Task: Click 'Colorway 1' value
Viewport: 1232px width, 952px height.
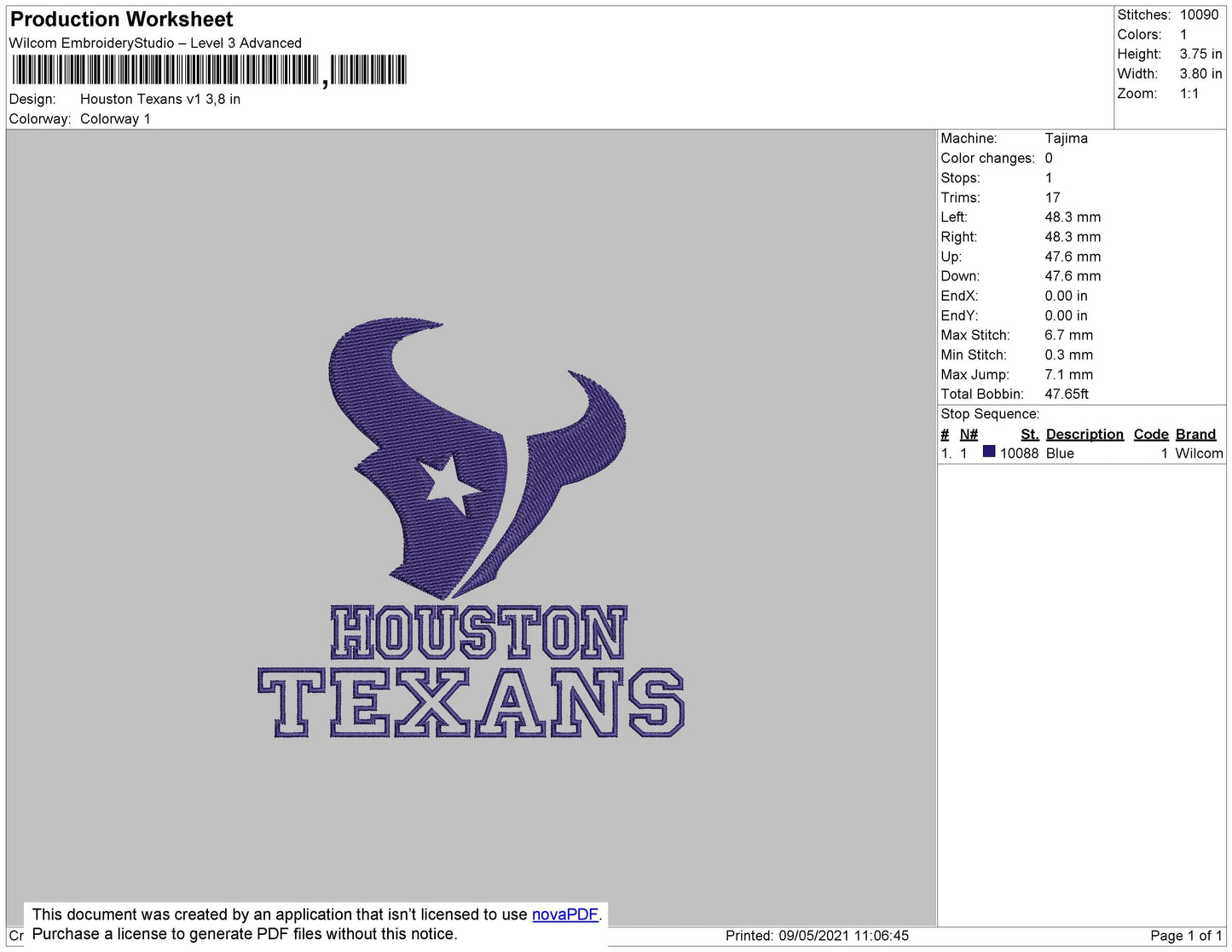Action: click(x=115, y=119)
